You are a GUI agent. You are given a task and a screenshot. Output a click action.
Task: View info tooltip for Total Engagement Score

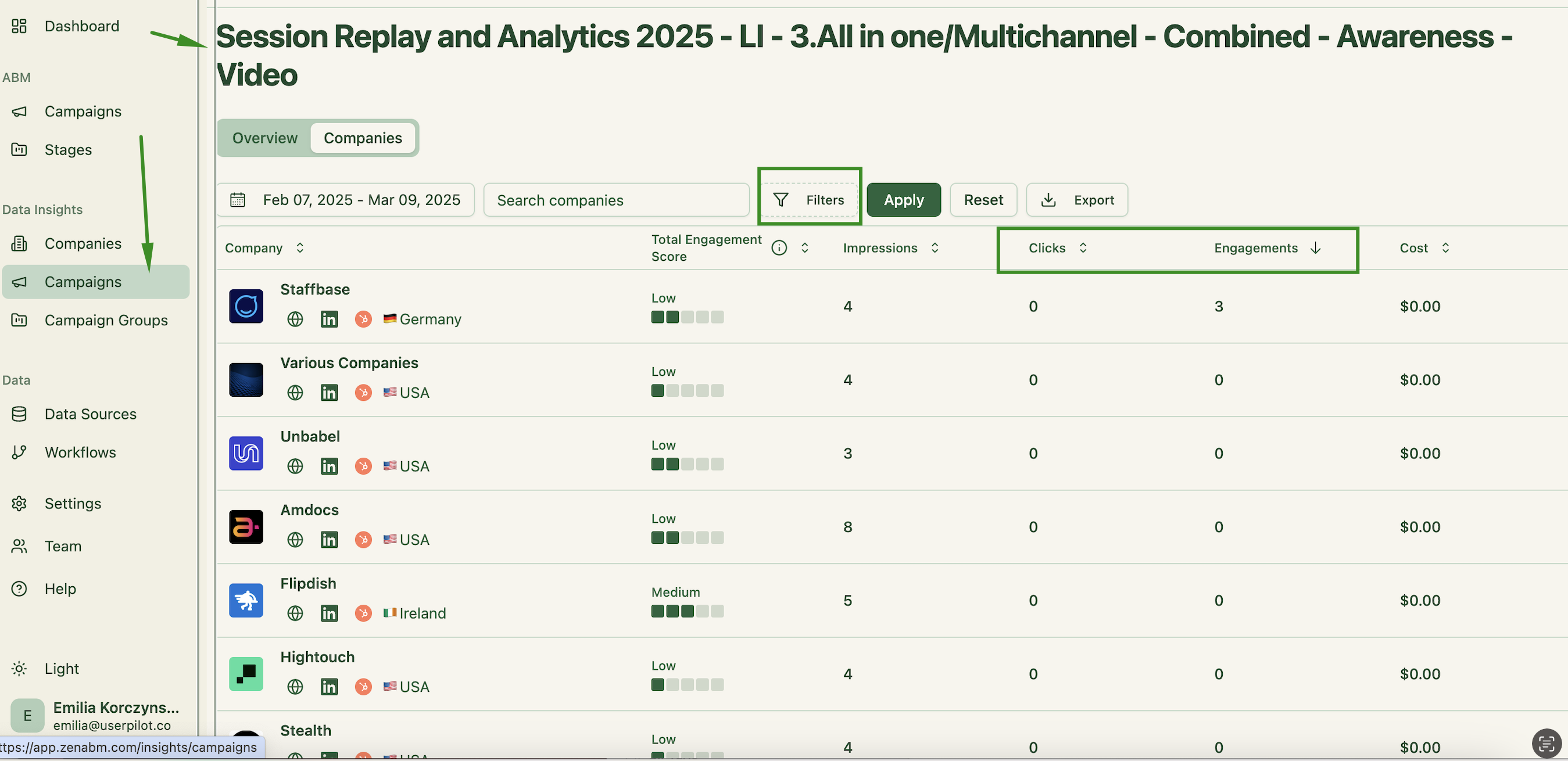[x=779, y=247]
